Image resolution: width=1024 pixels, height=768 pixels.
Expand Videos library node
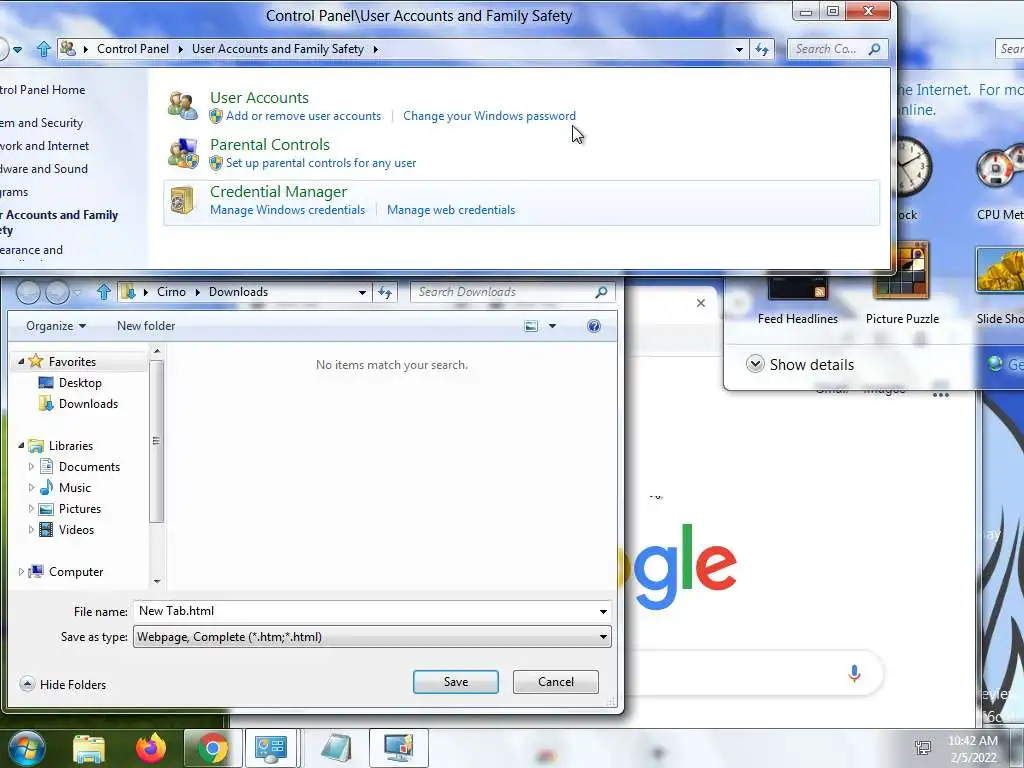click(x=31, y=530)
